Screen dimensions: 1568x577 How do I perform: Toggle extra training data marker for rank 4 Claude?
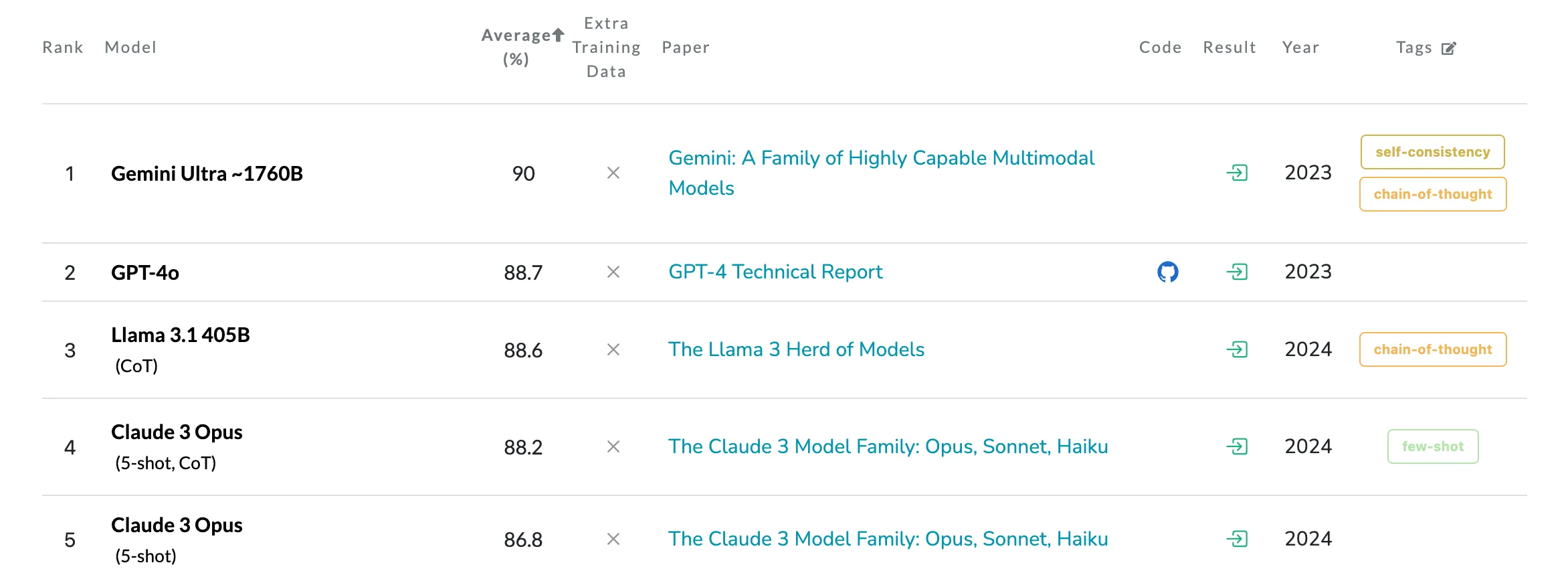point(612,446)
